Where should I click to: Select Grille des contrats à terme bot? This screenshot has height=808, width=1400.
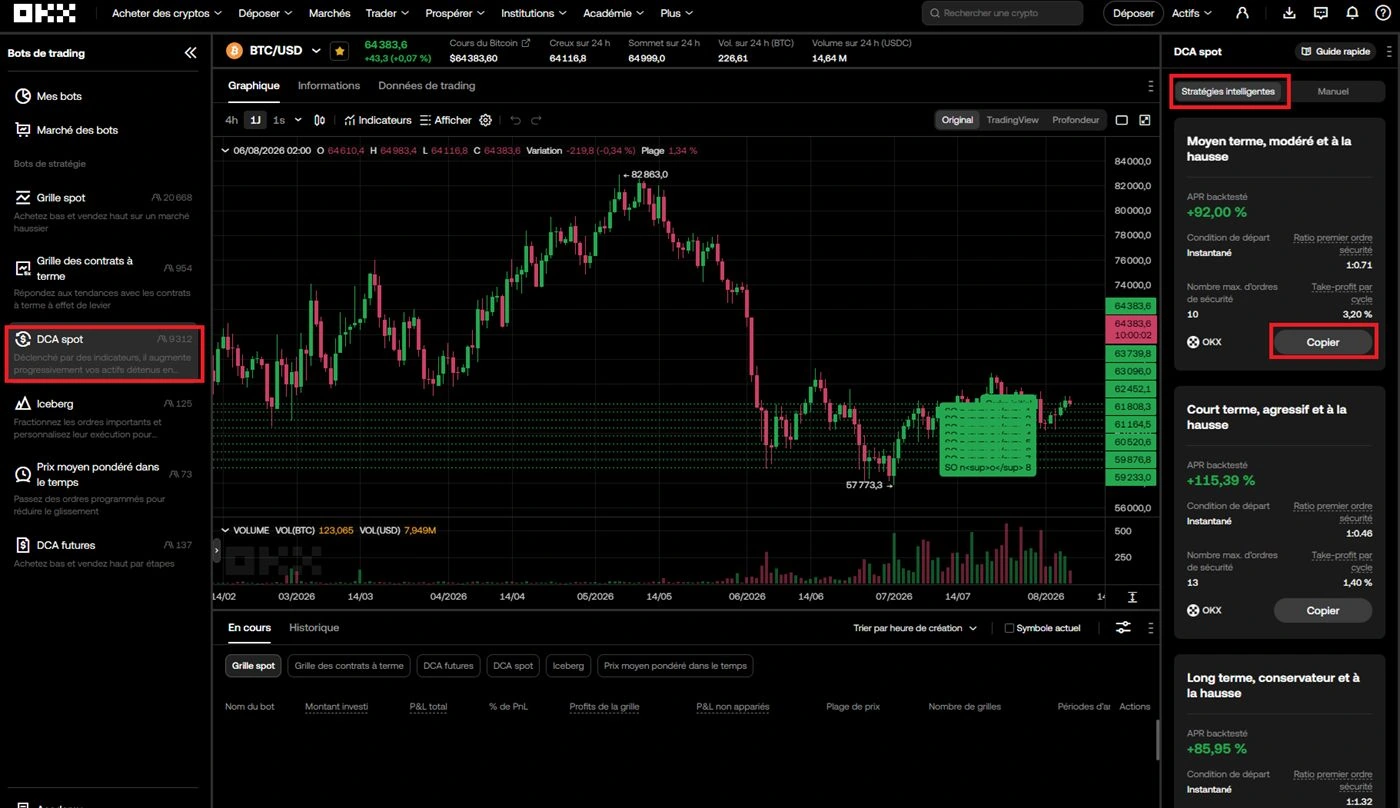(104, 281)
